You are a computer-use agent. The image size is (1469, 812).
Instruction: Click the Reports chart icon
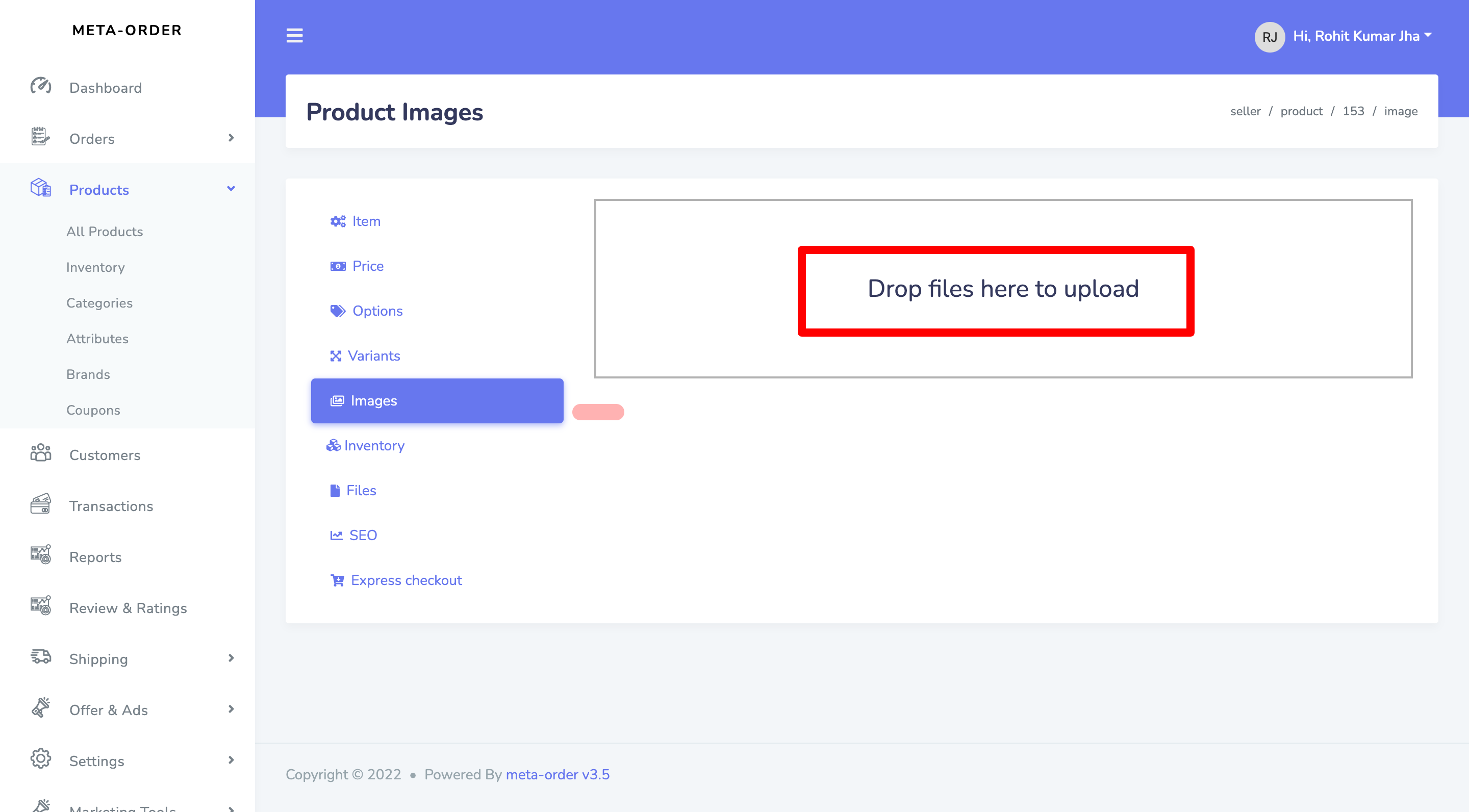[40, 555]
